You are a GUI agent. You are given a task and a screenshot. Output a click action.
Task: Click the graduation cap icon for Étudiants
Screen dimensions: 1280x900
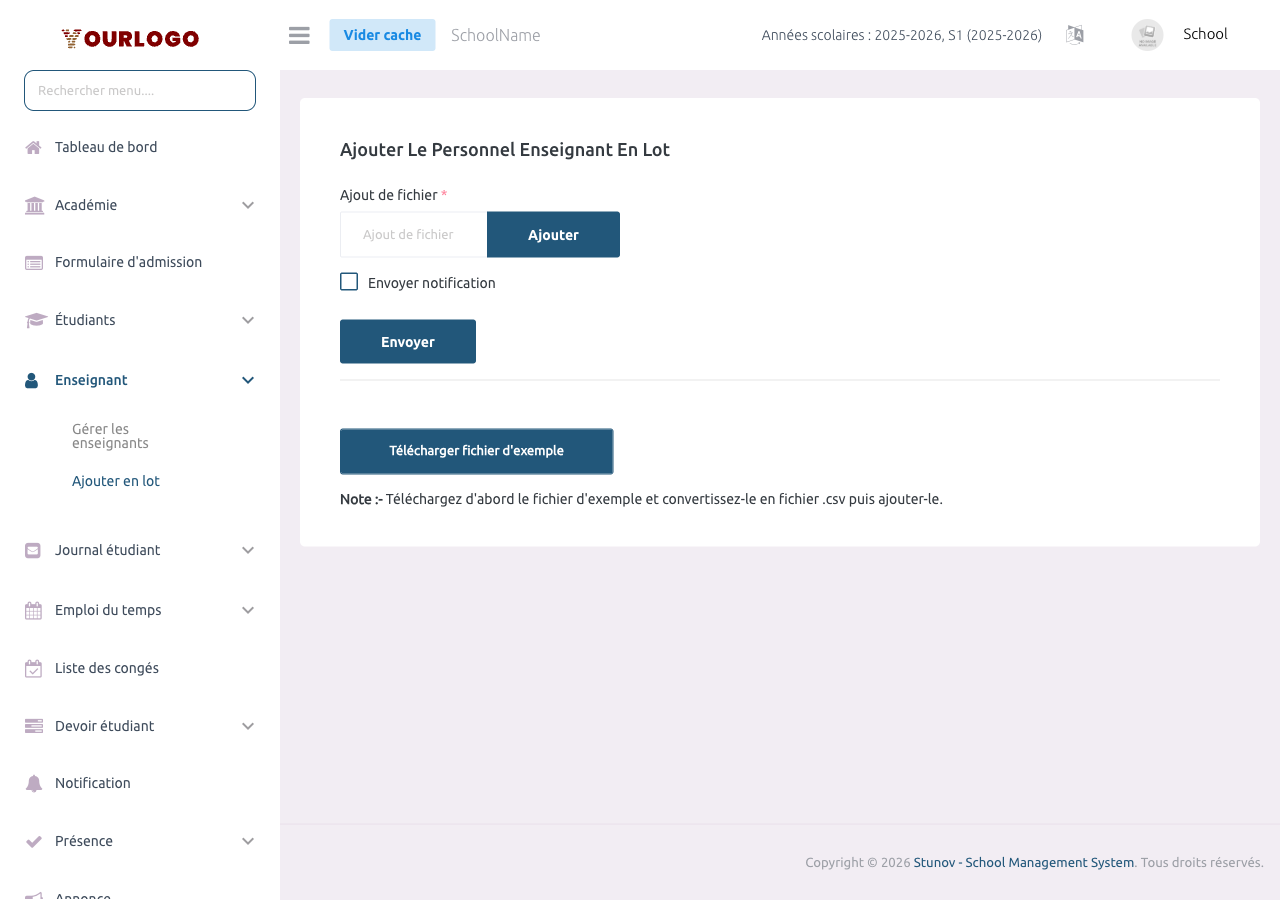pyautogui.click(x=33, y=319)
